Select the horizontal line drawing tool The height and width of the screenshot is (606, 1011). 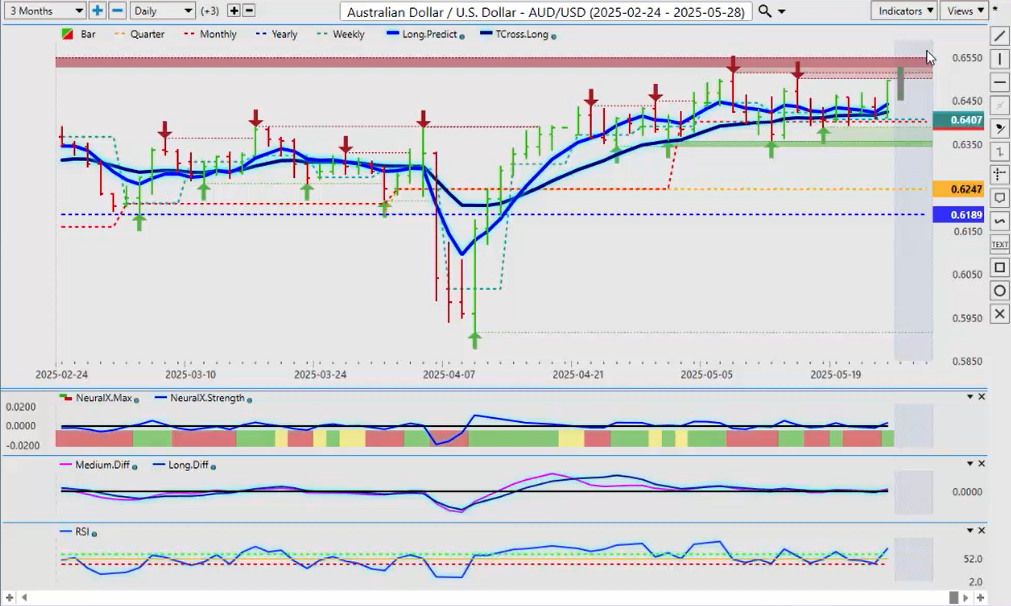tap(999, 82)
